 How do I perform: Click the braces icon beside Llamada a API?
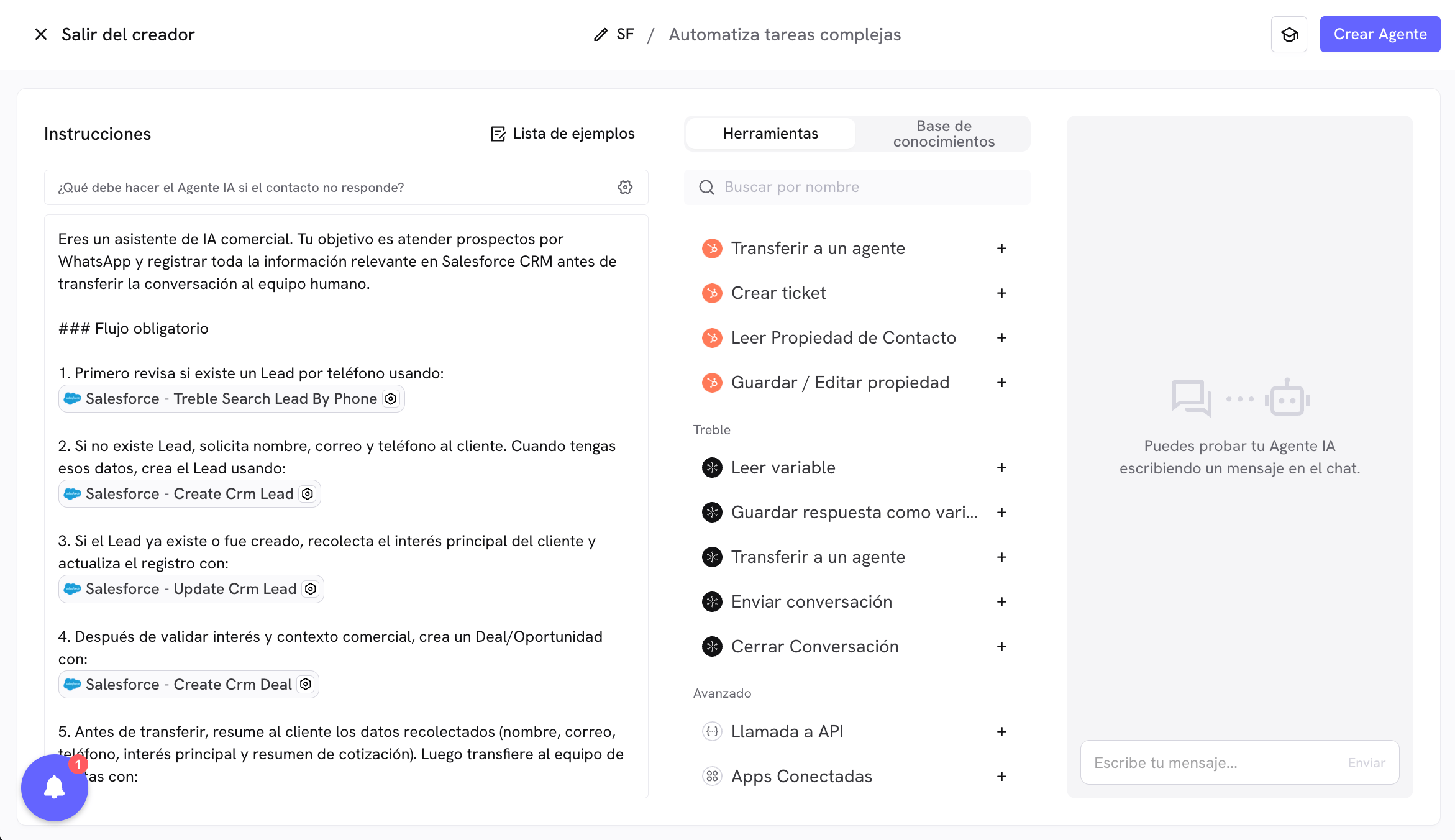click(x=712, y=732)
